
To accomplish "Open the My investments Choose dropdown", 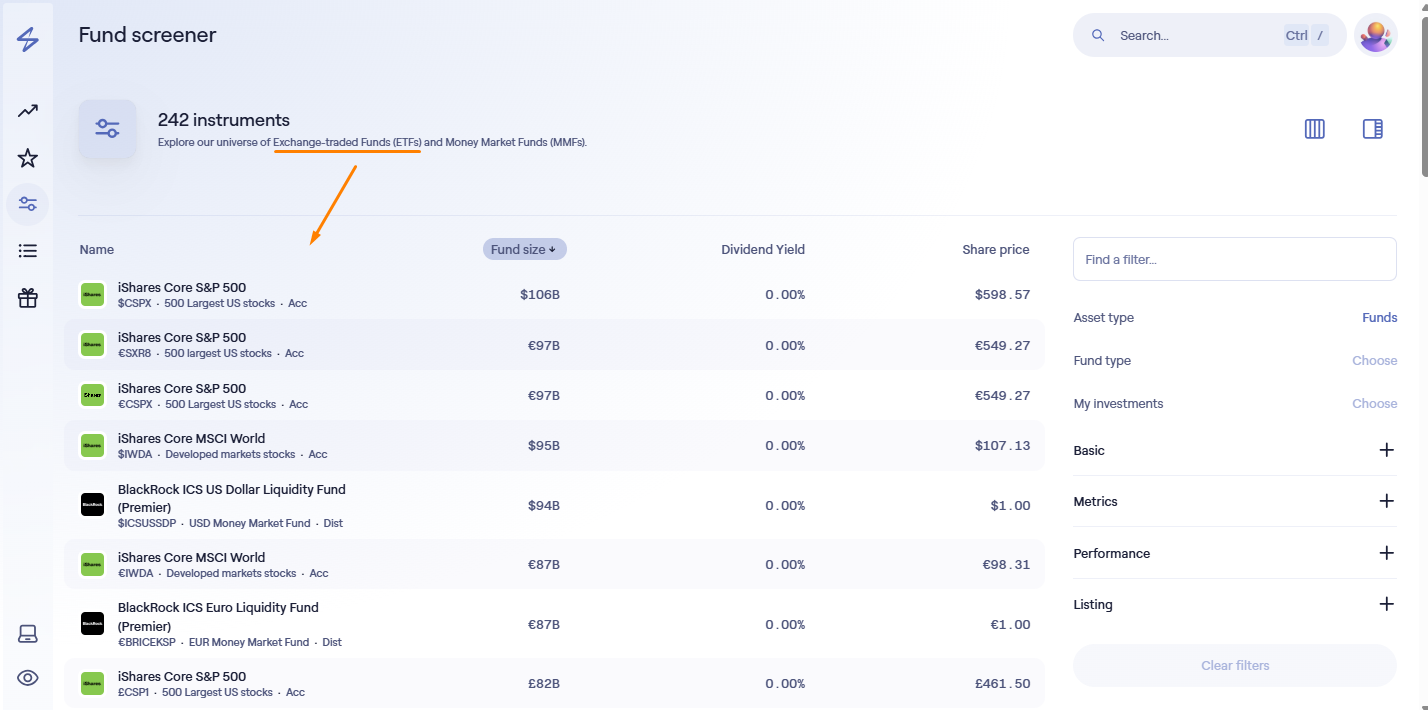I will [x=1374, y=403].
